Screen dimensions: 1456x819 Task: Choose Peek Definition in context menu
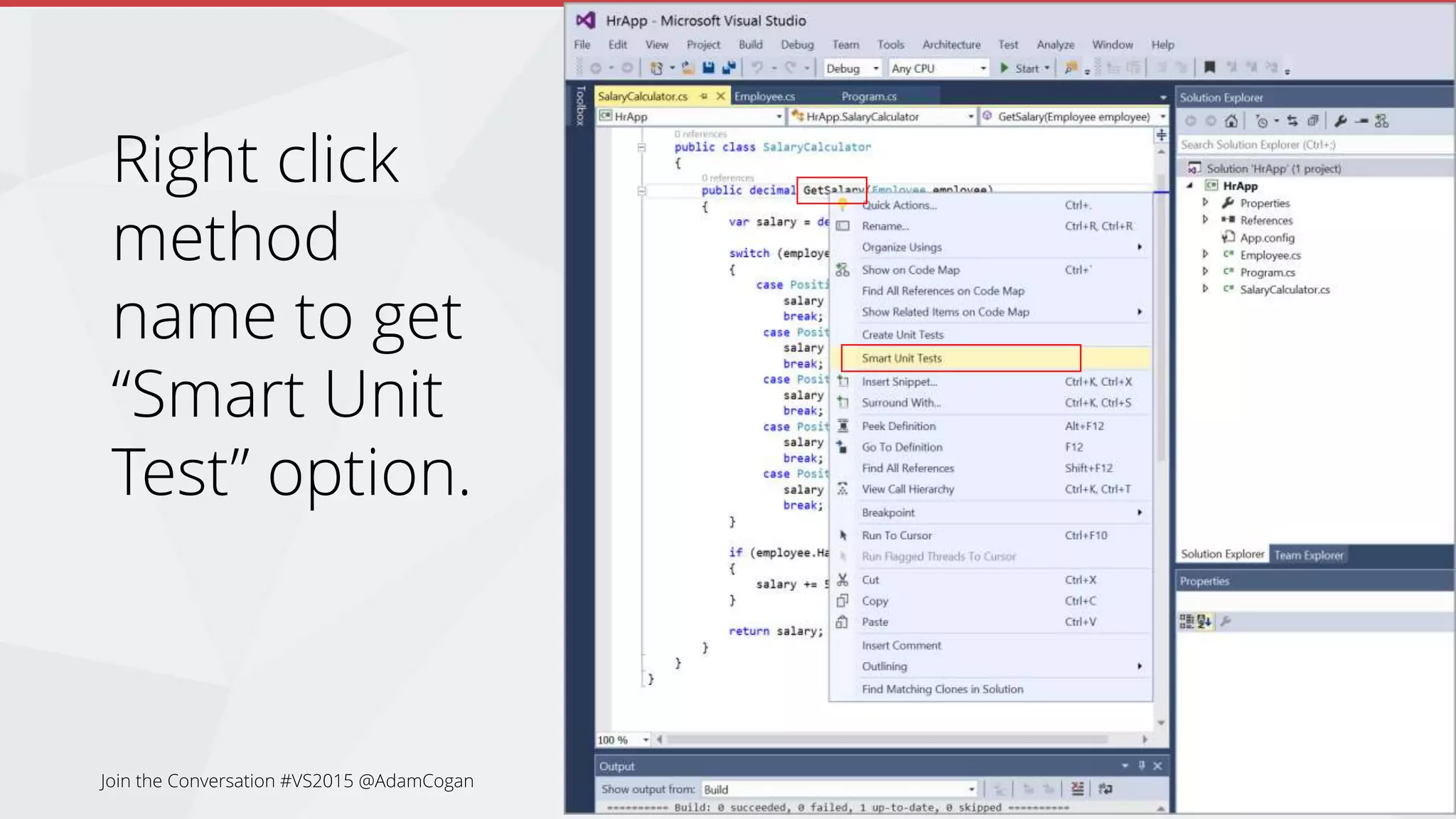click(992, 426)
